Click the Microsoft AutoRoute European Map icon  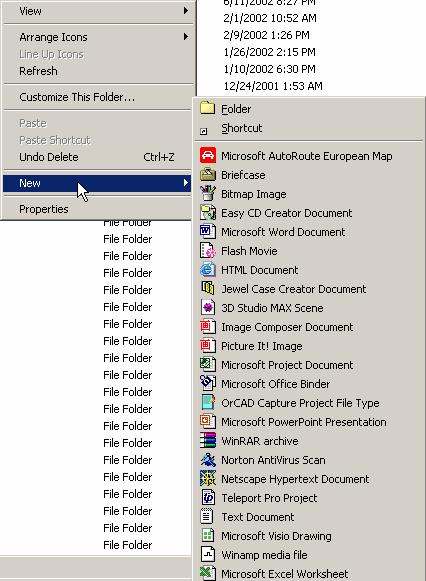pyautogui.click(x=208, y=156)
